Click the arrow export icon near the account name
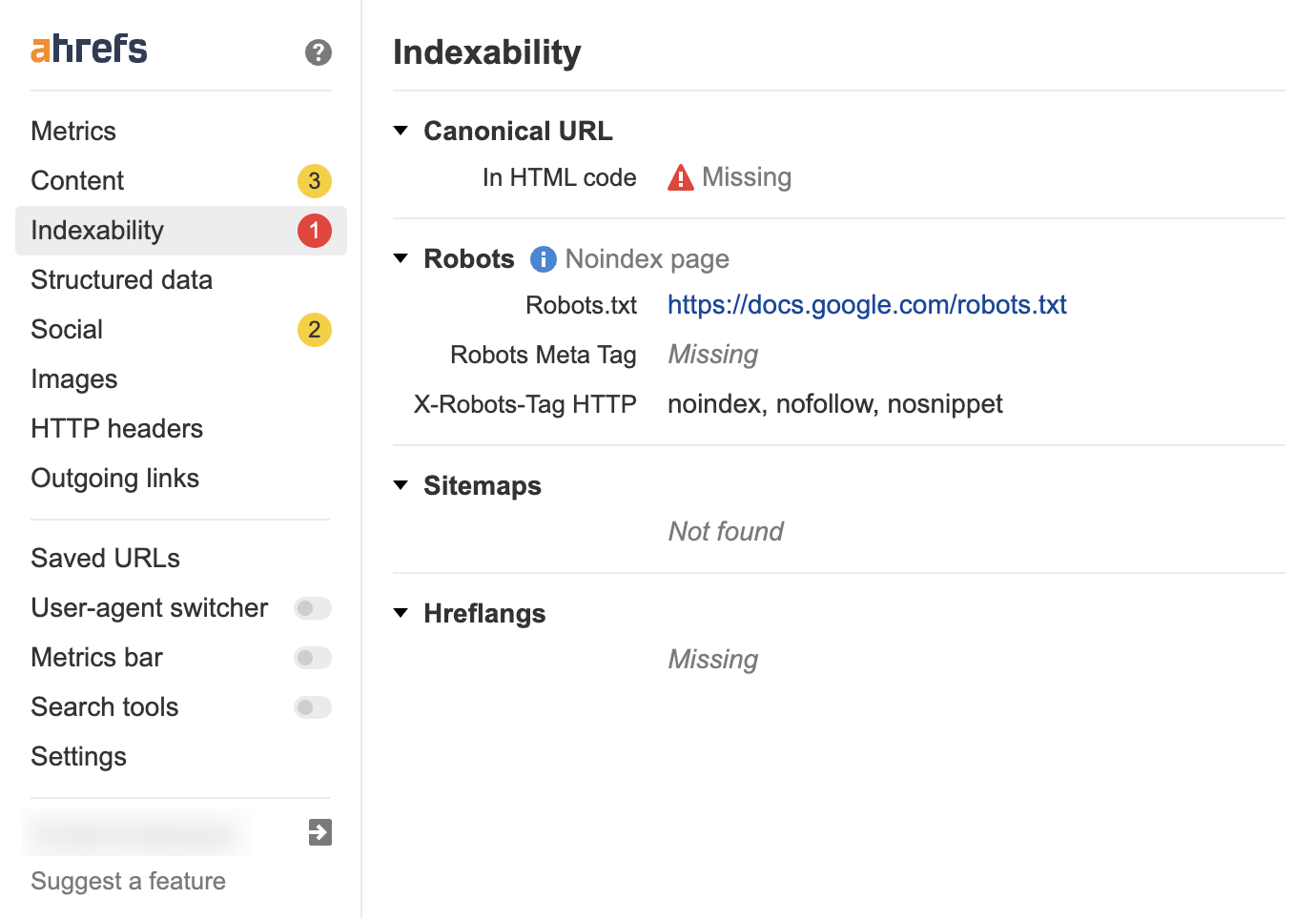Image resolution: width=1316 pixels, height=919 pixels. pyautogui.click(x=318, y=831)
